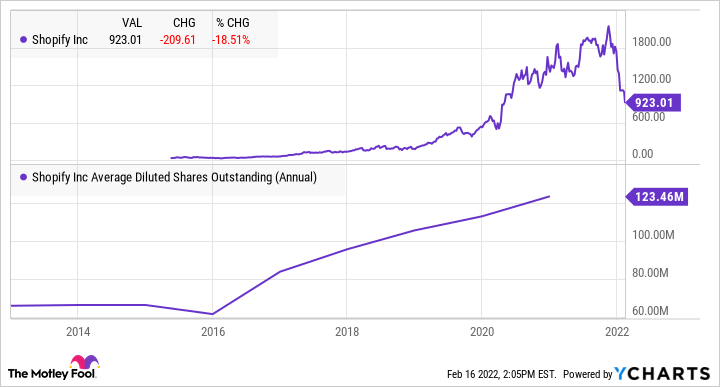Click the 1800.00 y-axis label

click(651, 42)
